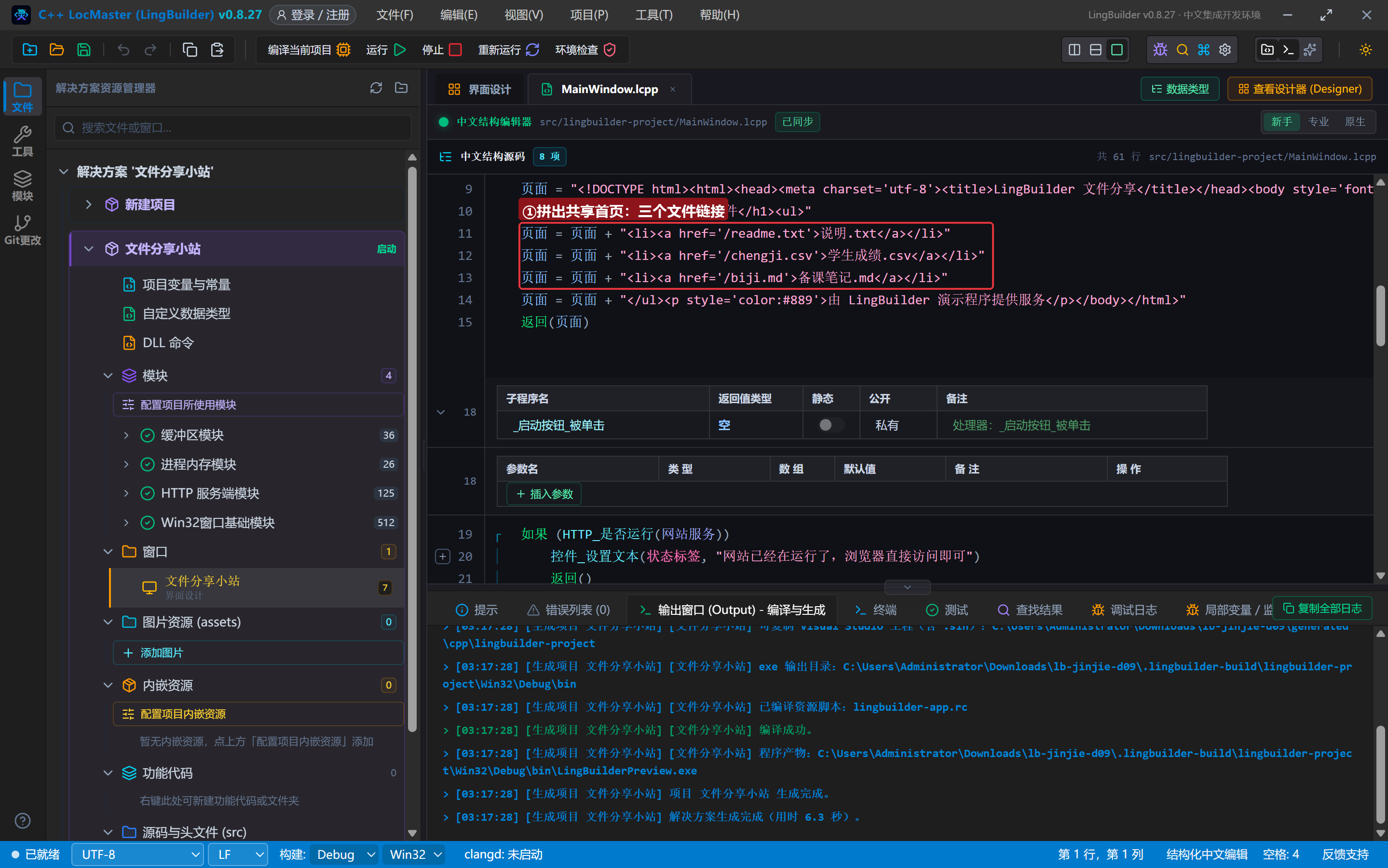Open the debug bug icon panel
This screenshot has height=868, width=1388.
point(1160,50)
